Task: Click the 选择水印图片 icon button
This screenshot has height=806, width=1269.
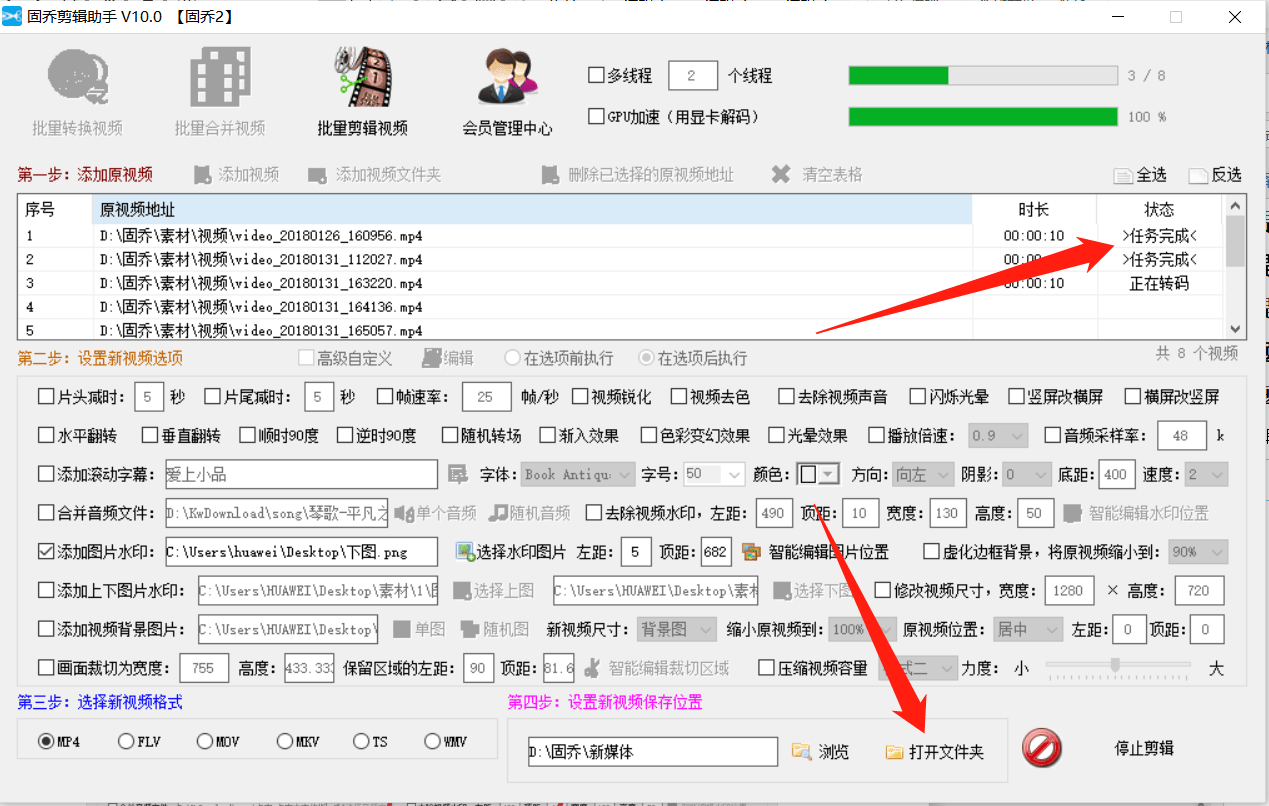Action: (465, 552)
